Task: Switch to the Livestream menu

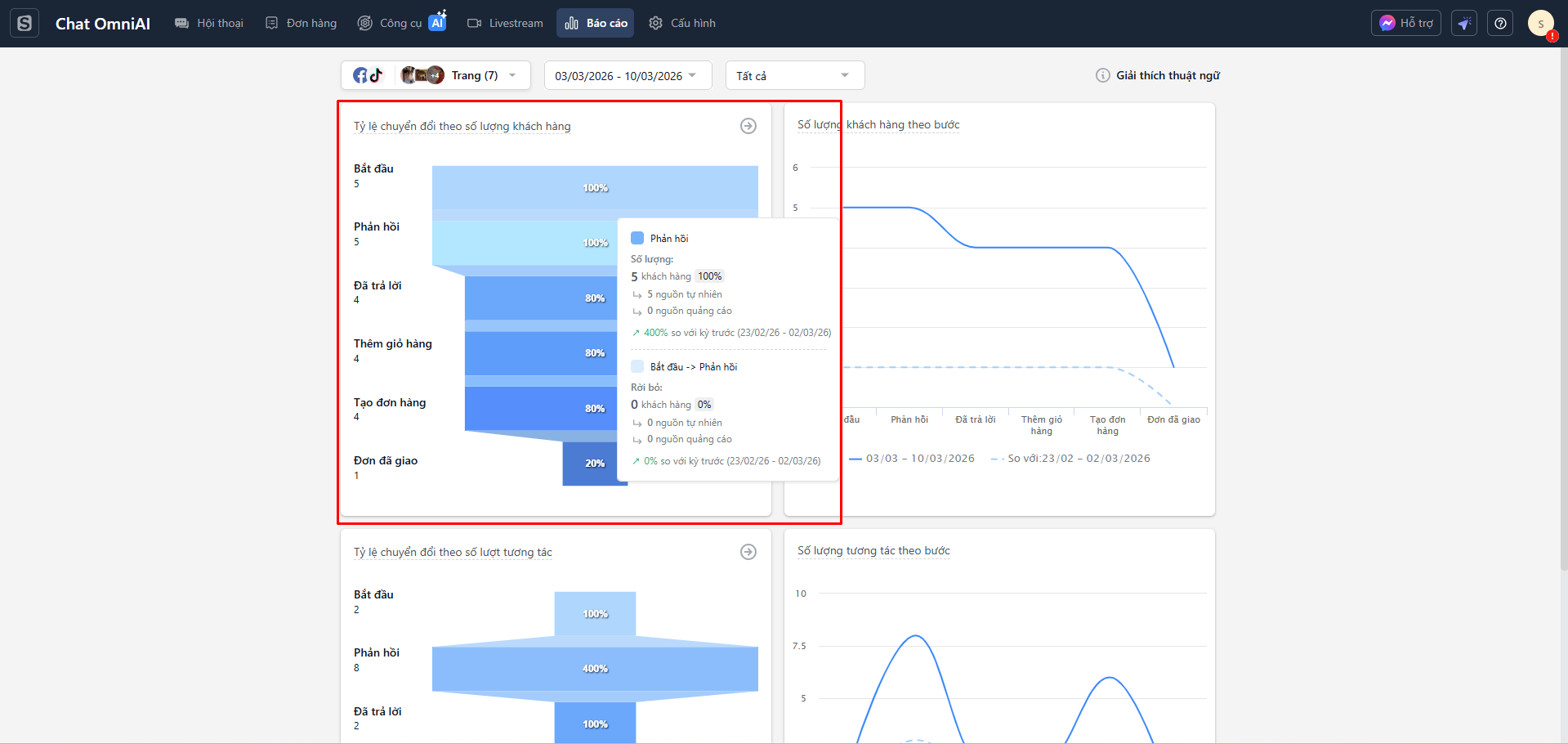Action: [505, 23]
